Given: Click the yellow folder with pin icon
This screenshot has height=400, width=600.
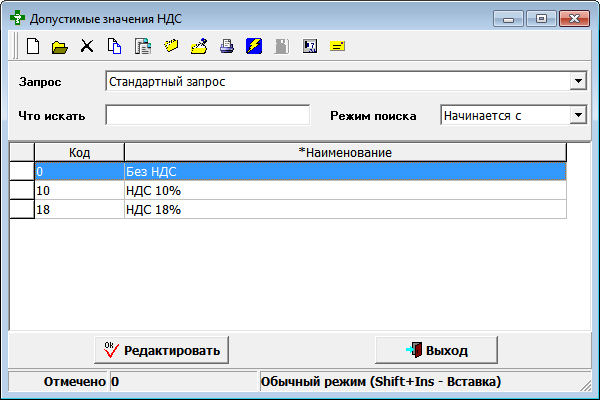Looking at the screenshot, I should click(199, 46).
